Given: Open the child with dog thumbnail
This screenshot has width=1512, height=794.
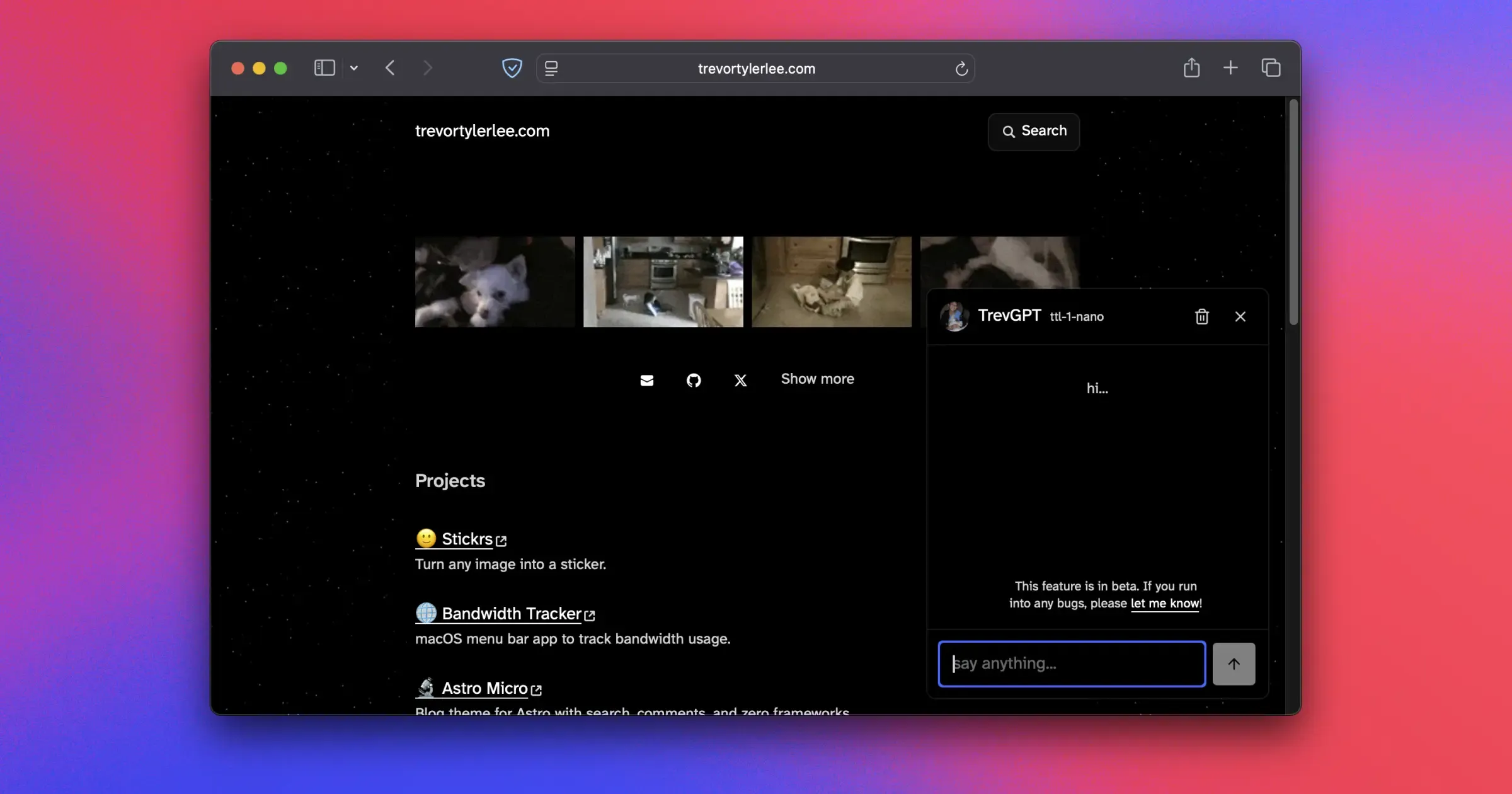Looking at the screenshot, I should coord(832,282).
